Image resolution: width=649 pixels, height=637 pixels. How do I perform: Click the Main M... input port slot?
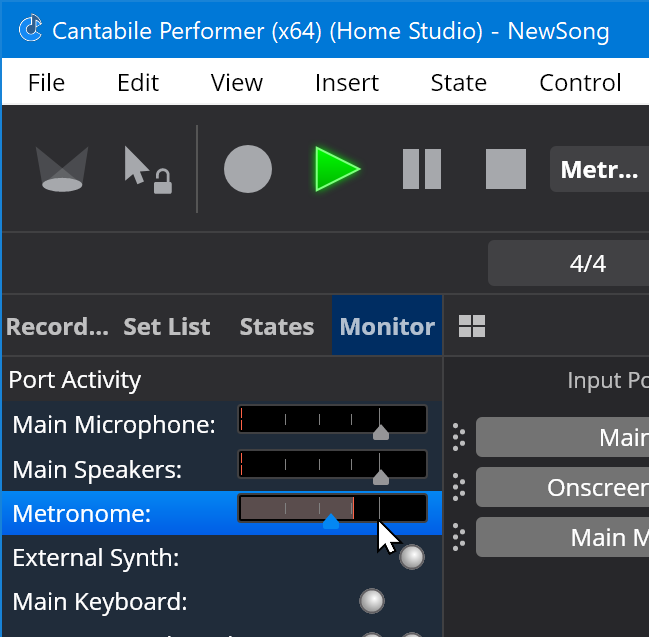[x=562, y=537]
